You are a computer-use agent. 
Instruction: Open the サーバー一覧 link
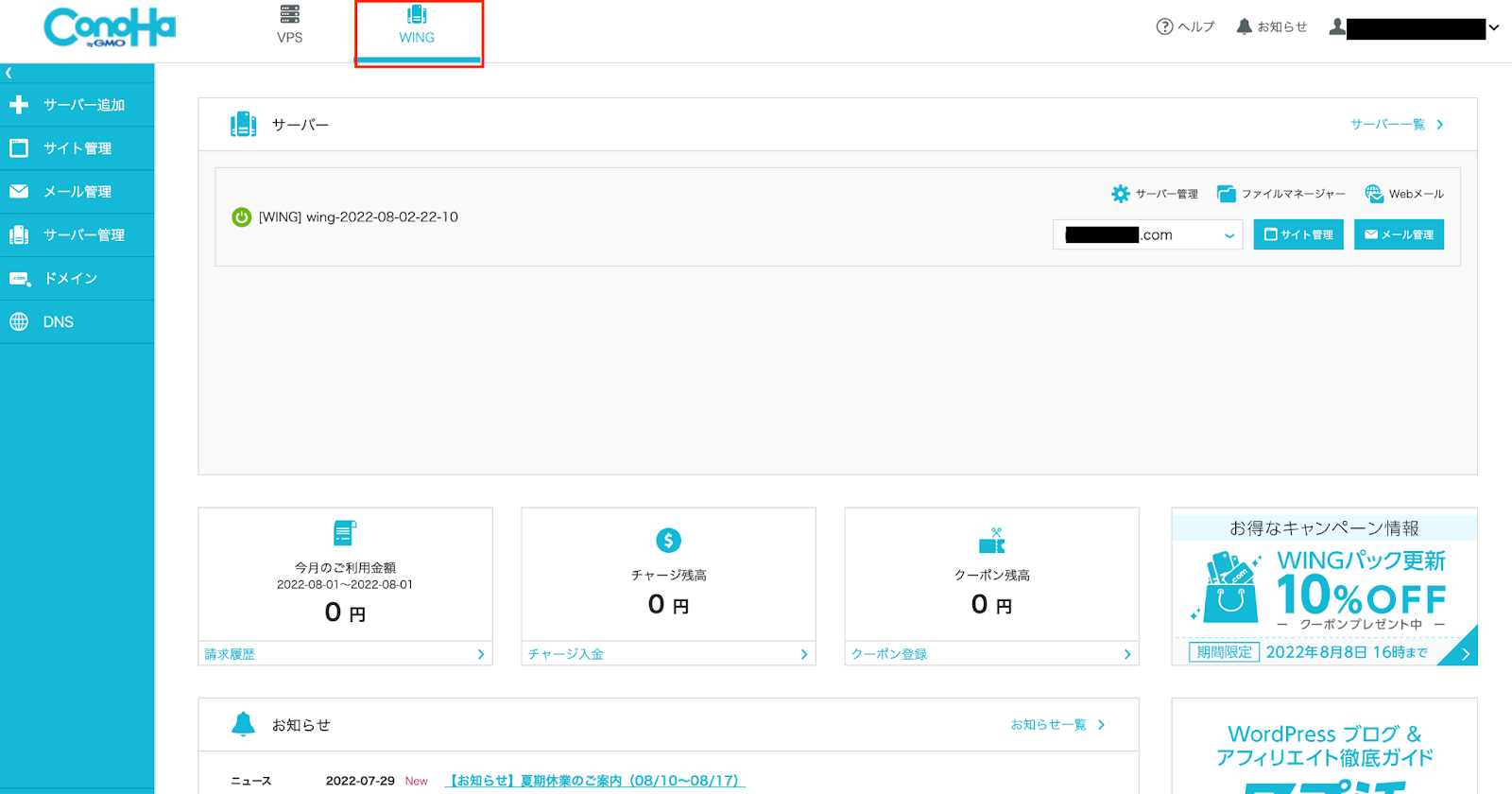(1397, 124)
